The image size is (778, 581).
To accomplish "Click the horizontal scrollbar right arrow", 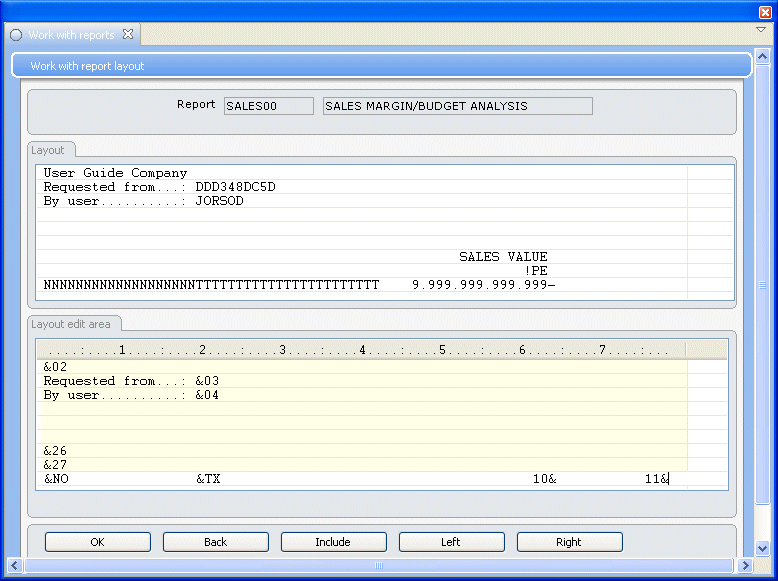I will [x=745, y=566].
